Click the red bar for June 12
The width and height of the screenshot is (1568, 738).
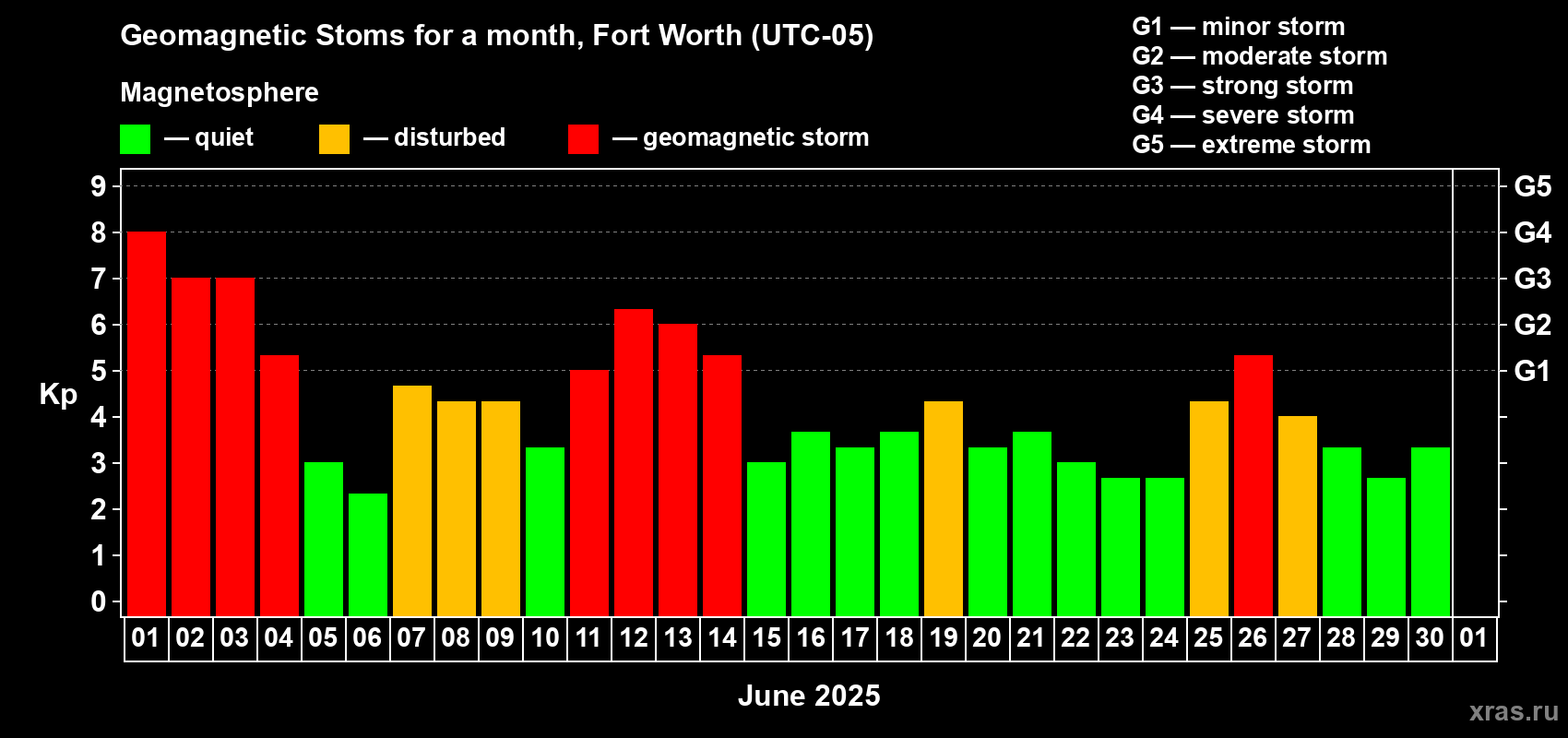coord(634,462)
